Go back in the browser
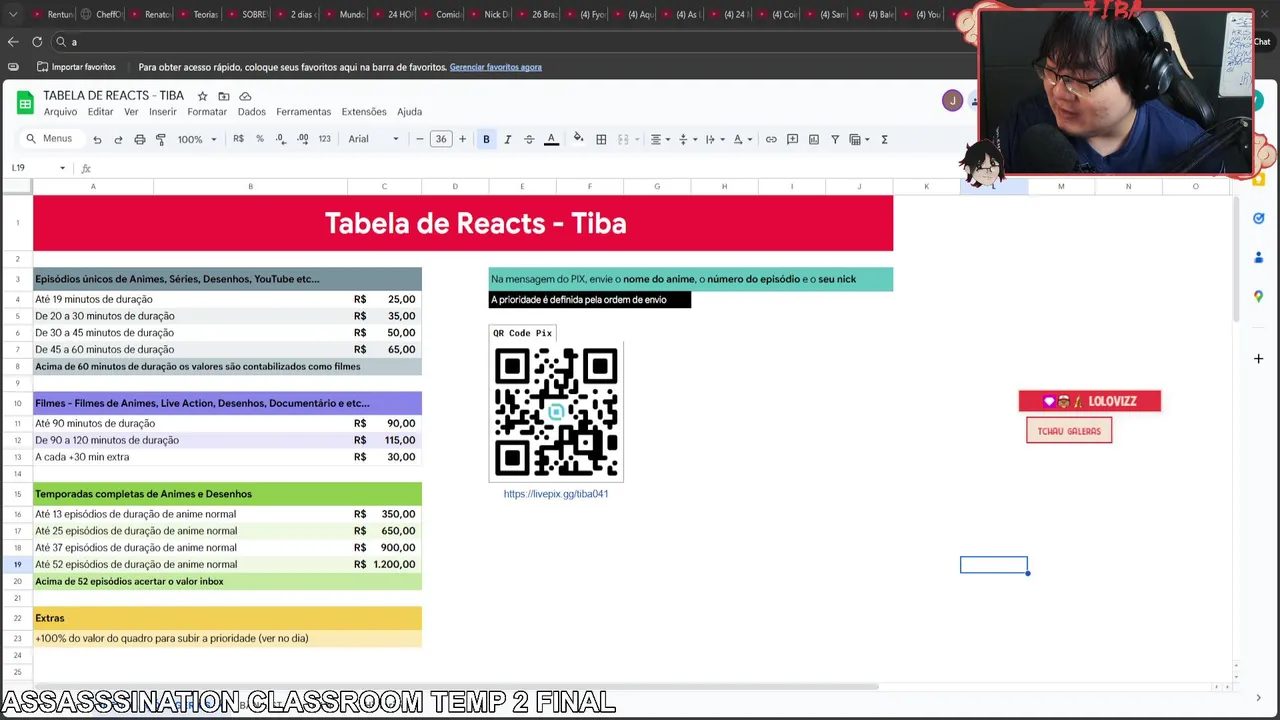Viewport: 1280px width, 720px height. 13,42
